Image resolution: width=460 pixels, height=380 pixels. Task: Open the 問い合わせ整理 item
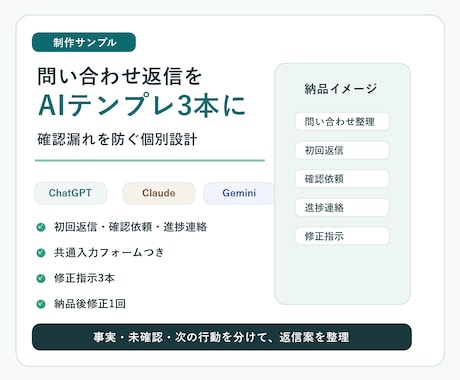pos(342,122)
